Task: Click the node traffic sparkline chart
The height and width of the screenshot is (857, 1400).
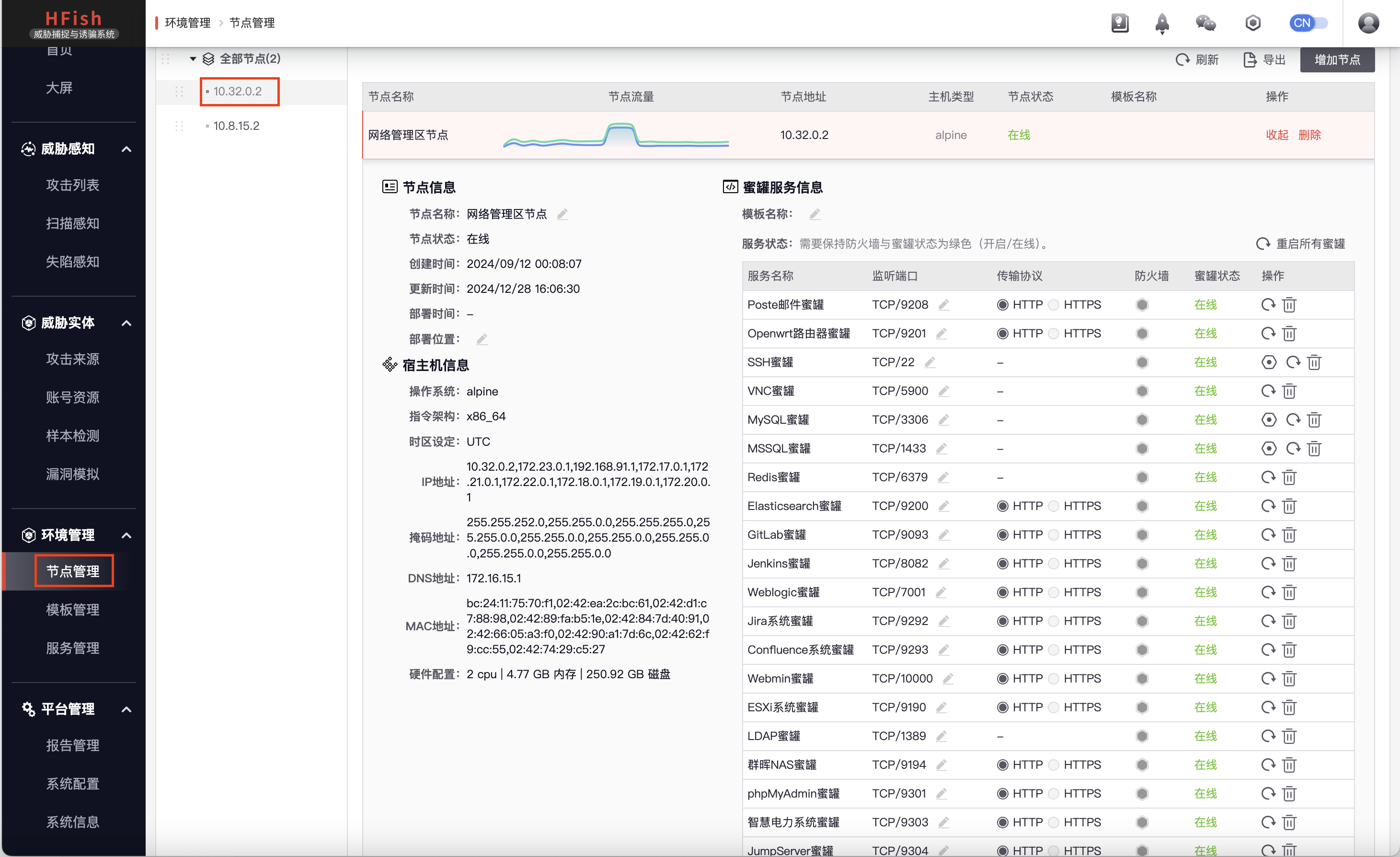Action: coord(616,135)
